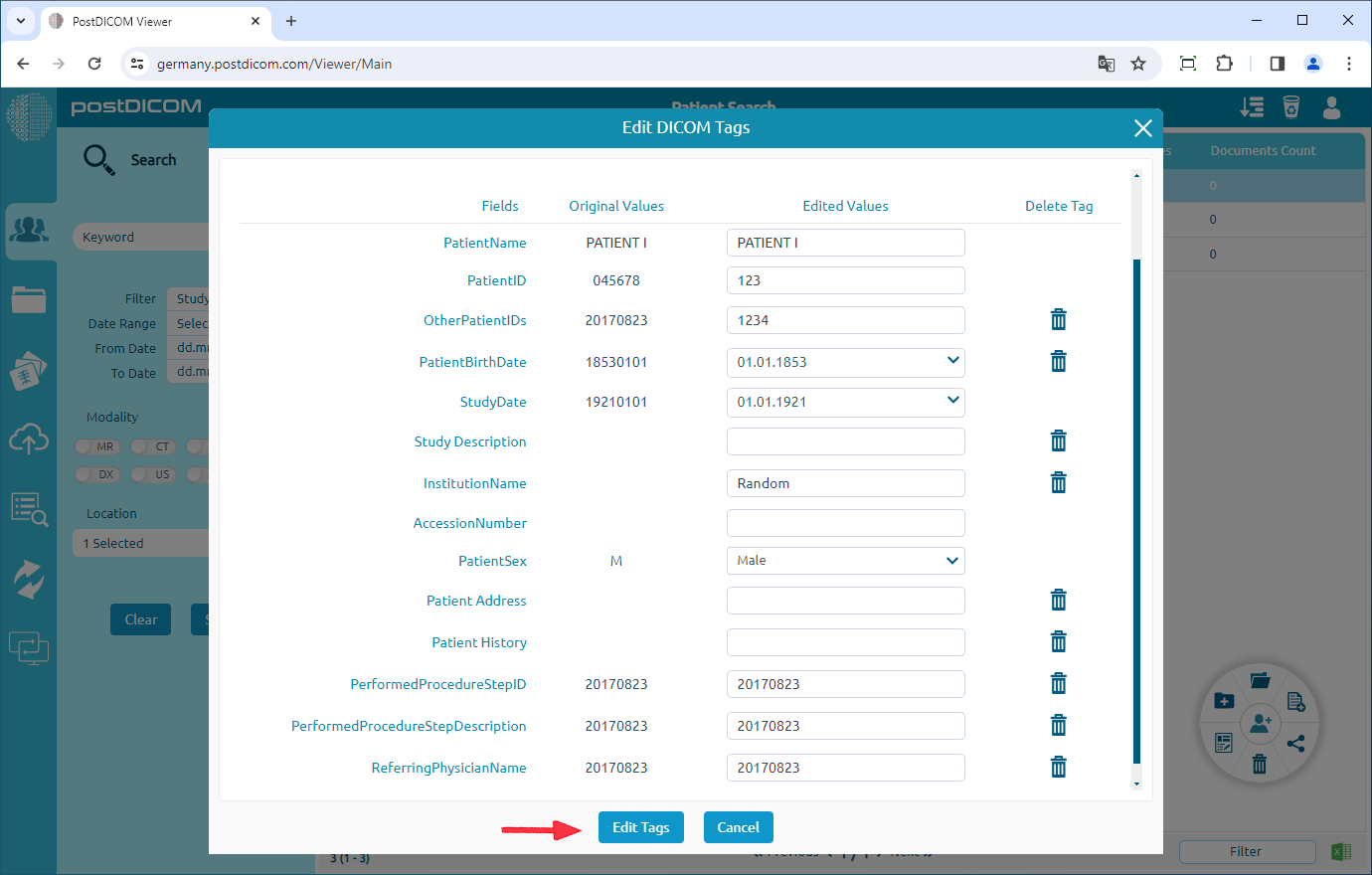Click trash icon for PatientBirthDate row
1372x875 pixels.
tap(1059, 361)
